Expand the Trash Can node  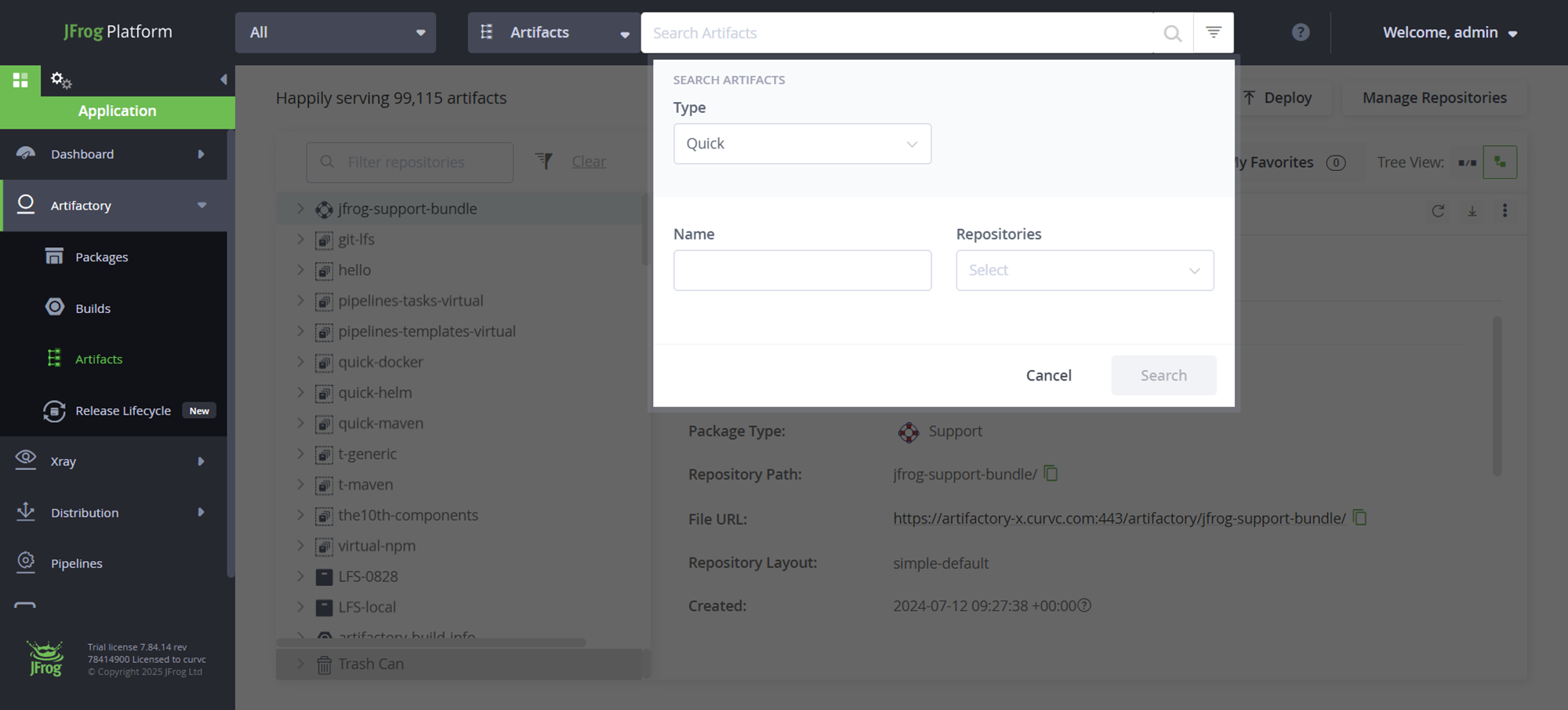[x=300, y=664]
